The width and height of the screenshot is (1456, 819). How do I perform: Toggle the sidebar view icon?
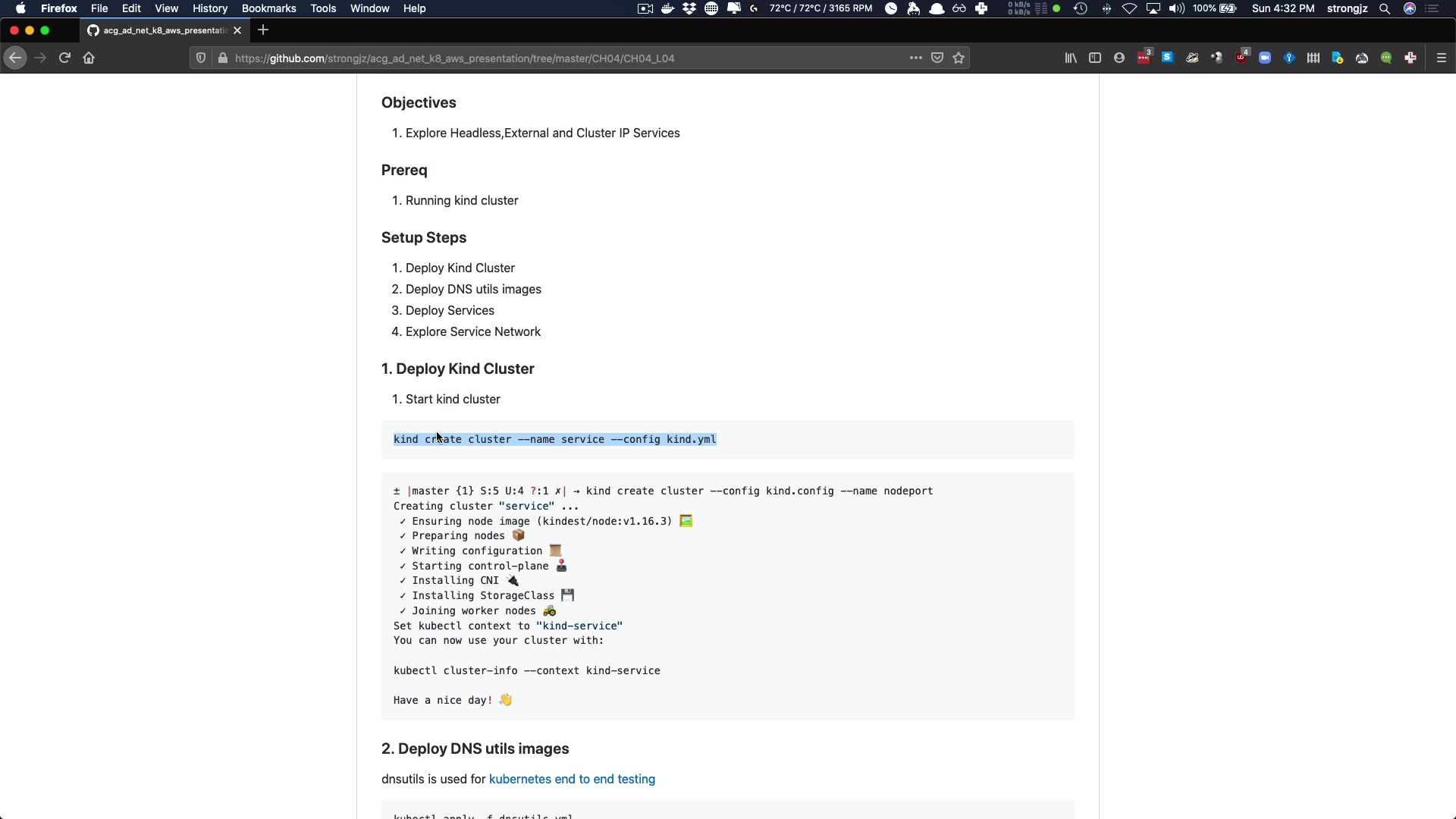[x=1095, y=58]
